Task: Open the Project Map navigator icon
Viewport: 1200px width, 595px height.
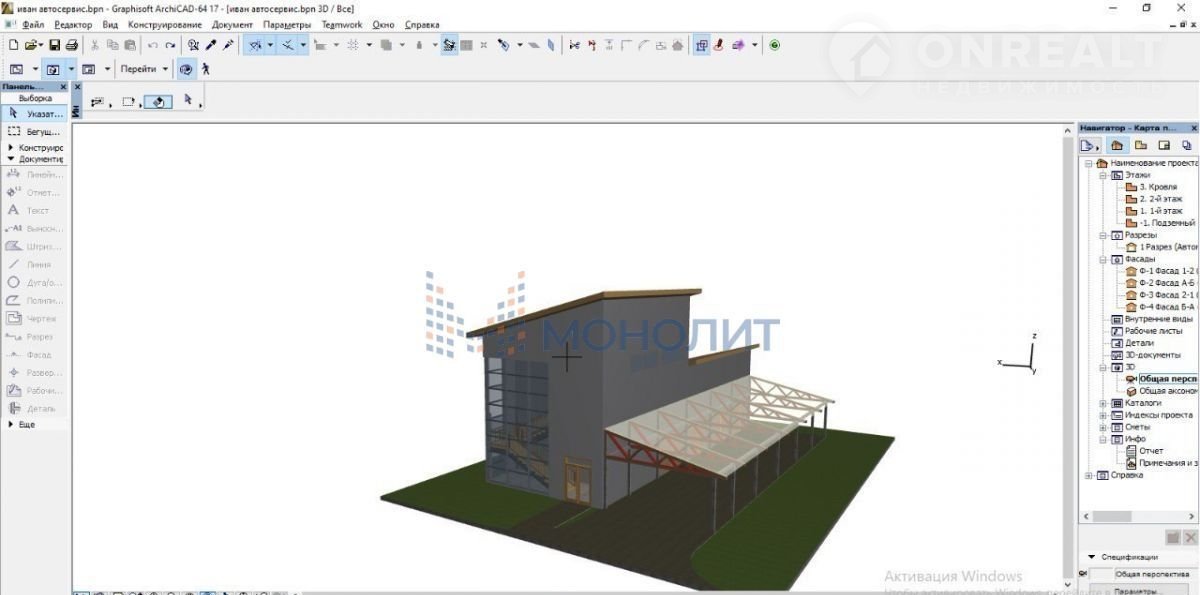Action: pos(1117,145)
